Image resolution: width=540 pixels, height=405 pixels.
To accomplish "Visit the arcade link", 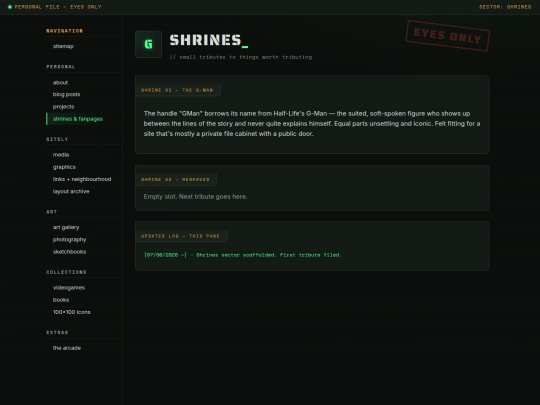I will point(67,348).
